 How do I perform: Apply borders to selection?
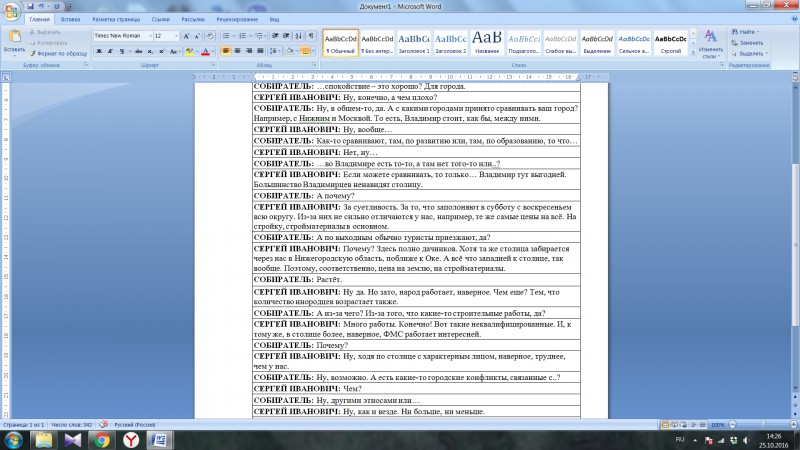pos(305,51)
